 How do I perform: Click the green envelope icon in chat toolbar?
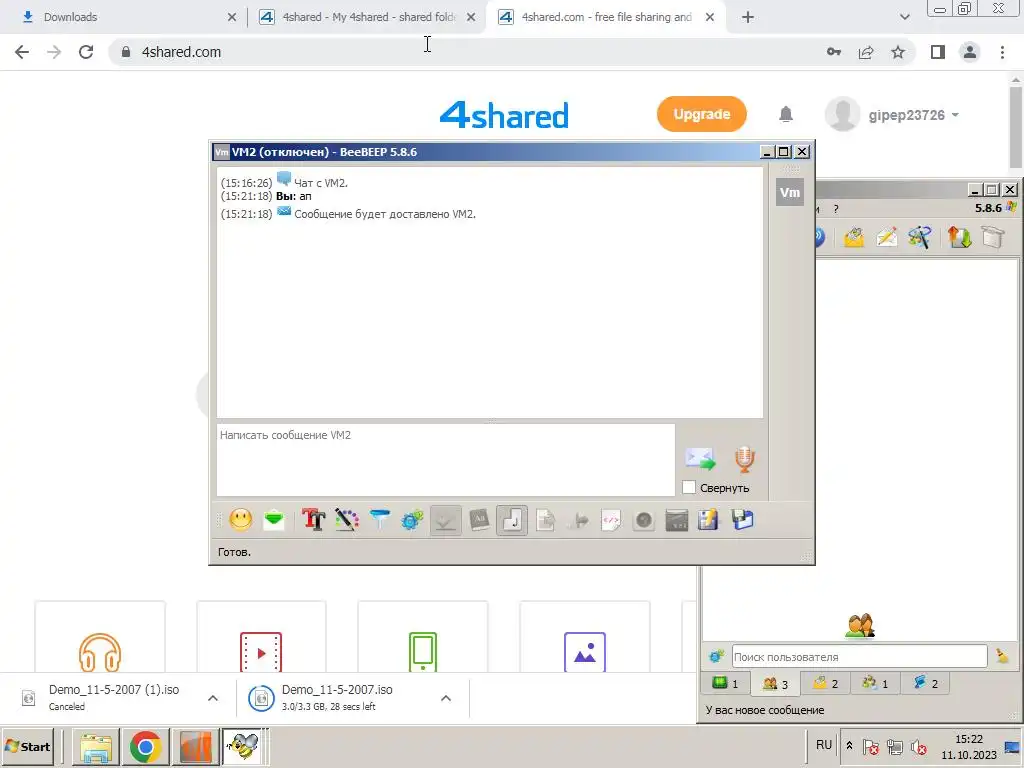[x=274, y=520]
